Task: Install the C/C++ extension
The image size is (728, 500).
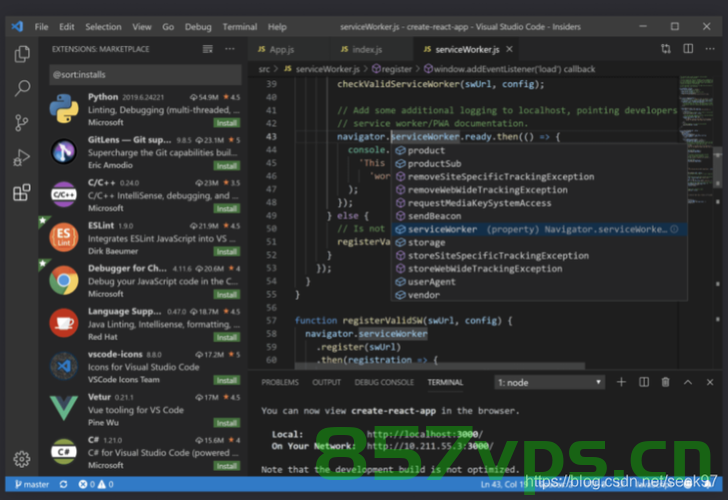Action: [227, 208]
